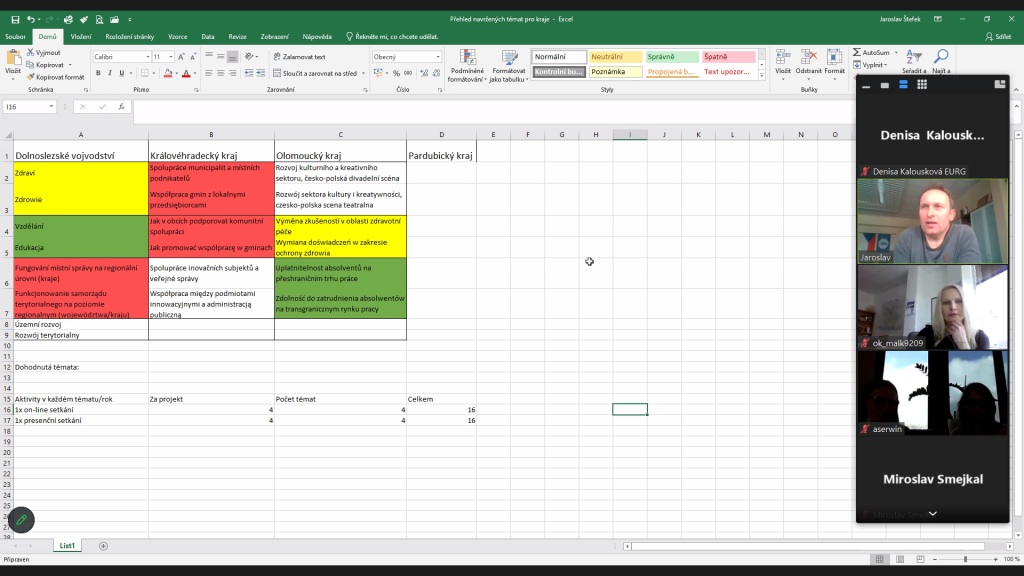Switch to the Vzorce tab
Screen dimensions: 1024x576
point(178,37)
